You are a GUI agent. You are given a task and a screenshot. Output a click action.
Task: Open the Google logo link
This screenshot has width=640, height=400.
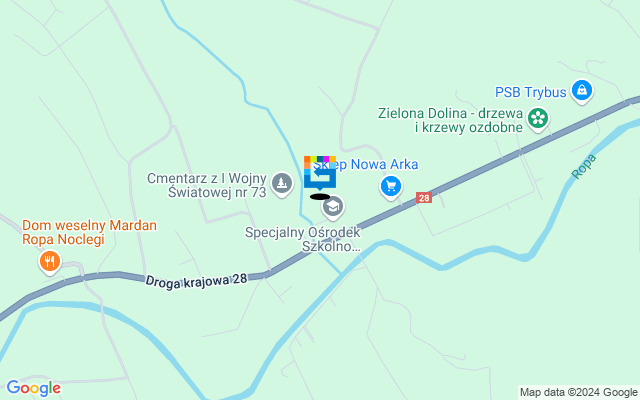[x=33, y=388]
